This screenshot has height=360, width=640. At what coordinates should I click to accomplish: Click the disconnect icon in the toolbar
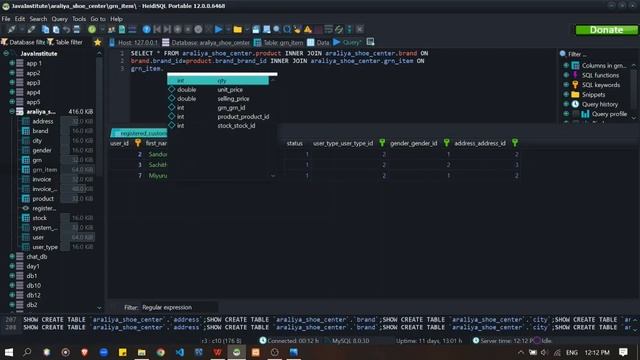point(31,29)
